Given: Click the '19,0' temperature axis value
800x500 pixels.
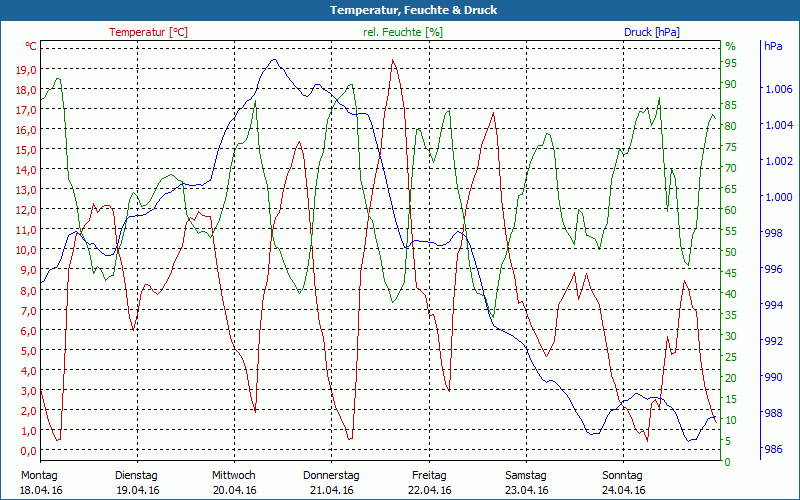Looking at the screenshot, I should (26, 69).
